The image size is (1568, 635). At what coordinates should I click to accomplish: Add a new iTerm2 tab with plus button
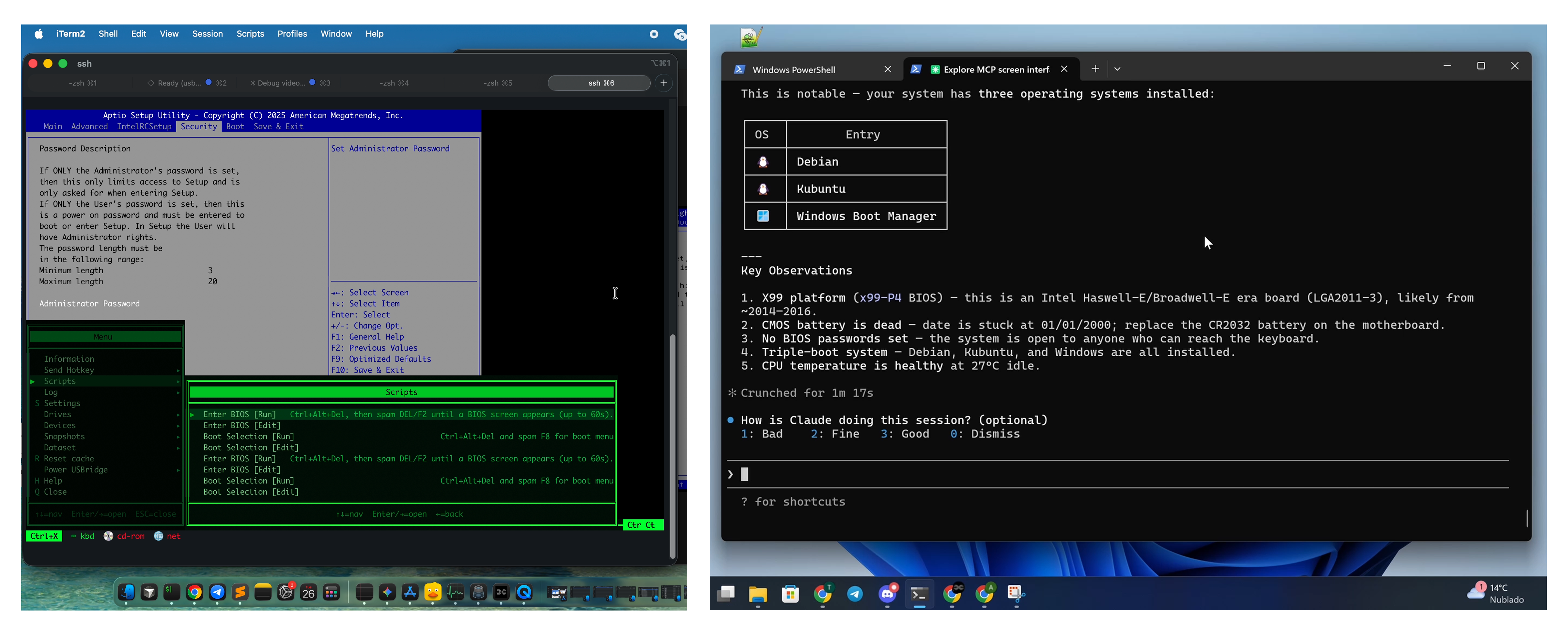tap(664, 83)
